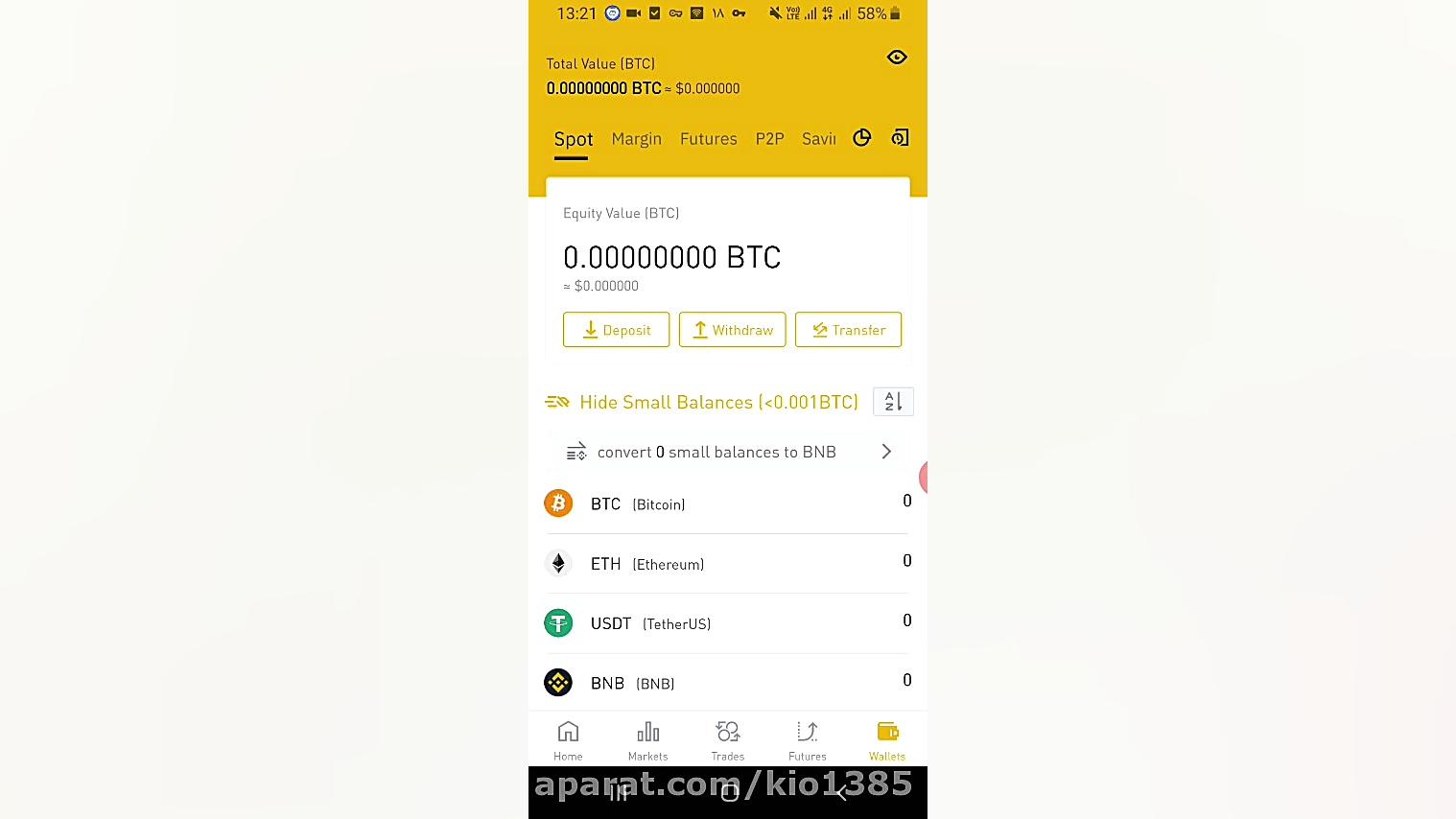Open Markets in bottom navigation
The height and width of the screenshot is (819, 1456).
coord(648,741)
